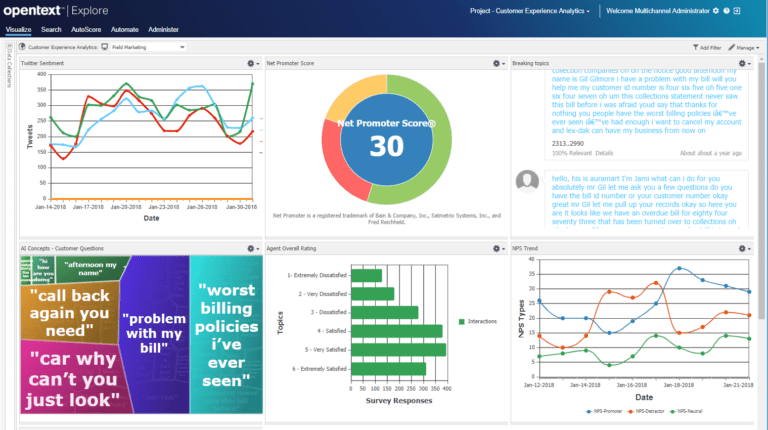Screen dimensions: 768x430
Task: Open Details link under first topic
Action: (x=604, y=153)
